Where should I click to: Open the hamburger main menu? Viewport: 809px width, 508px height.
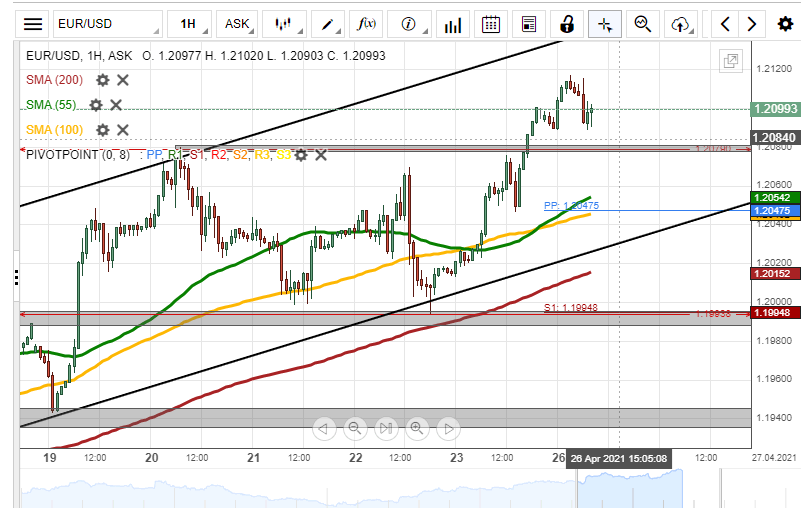pos(33,24)
